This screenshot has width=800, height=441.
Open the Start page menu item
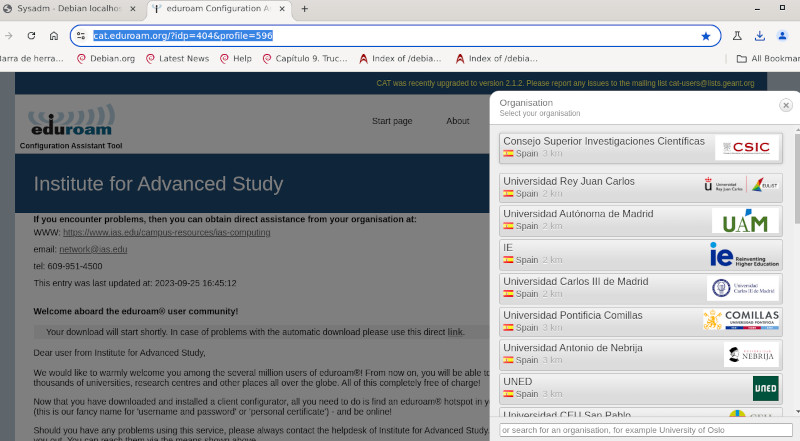point(392,121)
